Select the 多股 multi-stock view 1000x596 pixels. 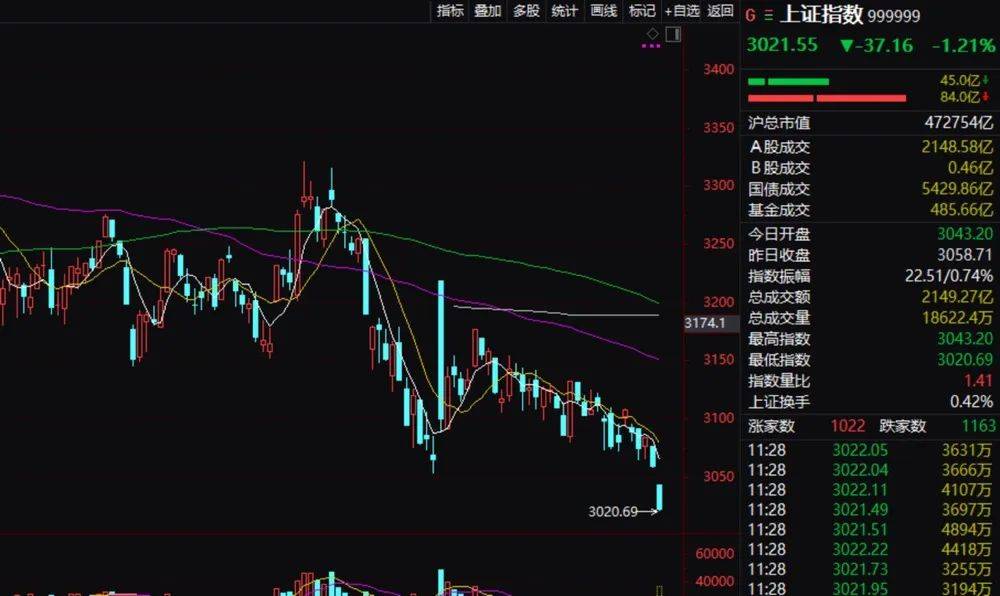pos(526,11)
